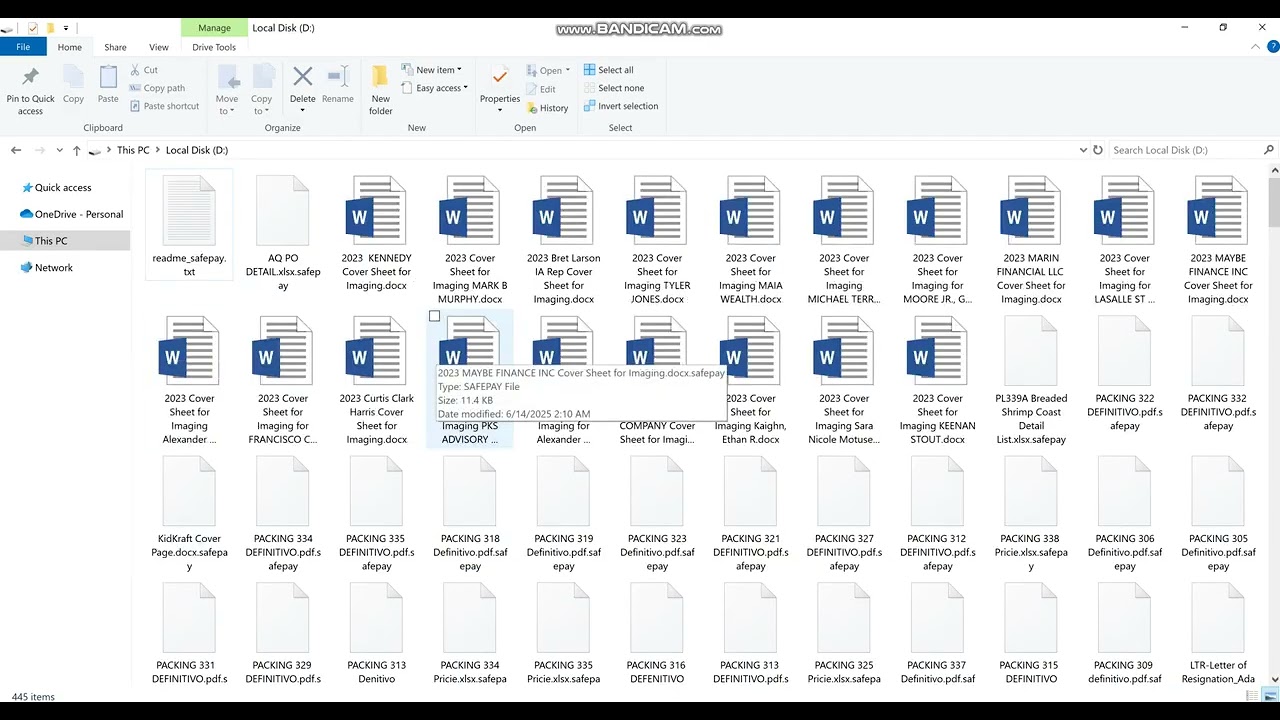This screenshot has width=1280, height=720.
Task: Click Open in ribbon Open group
Action: (548, 70)
